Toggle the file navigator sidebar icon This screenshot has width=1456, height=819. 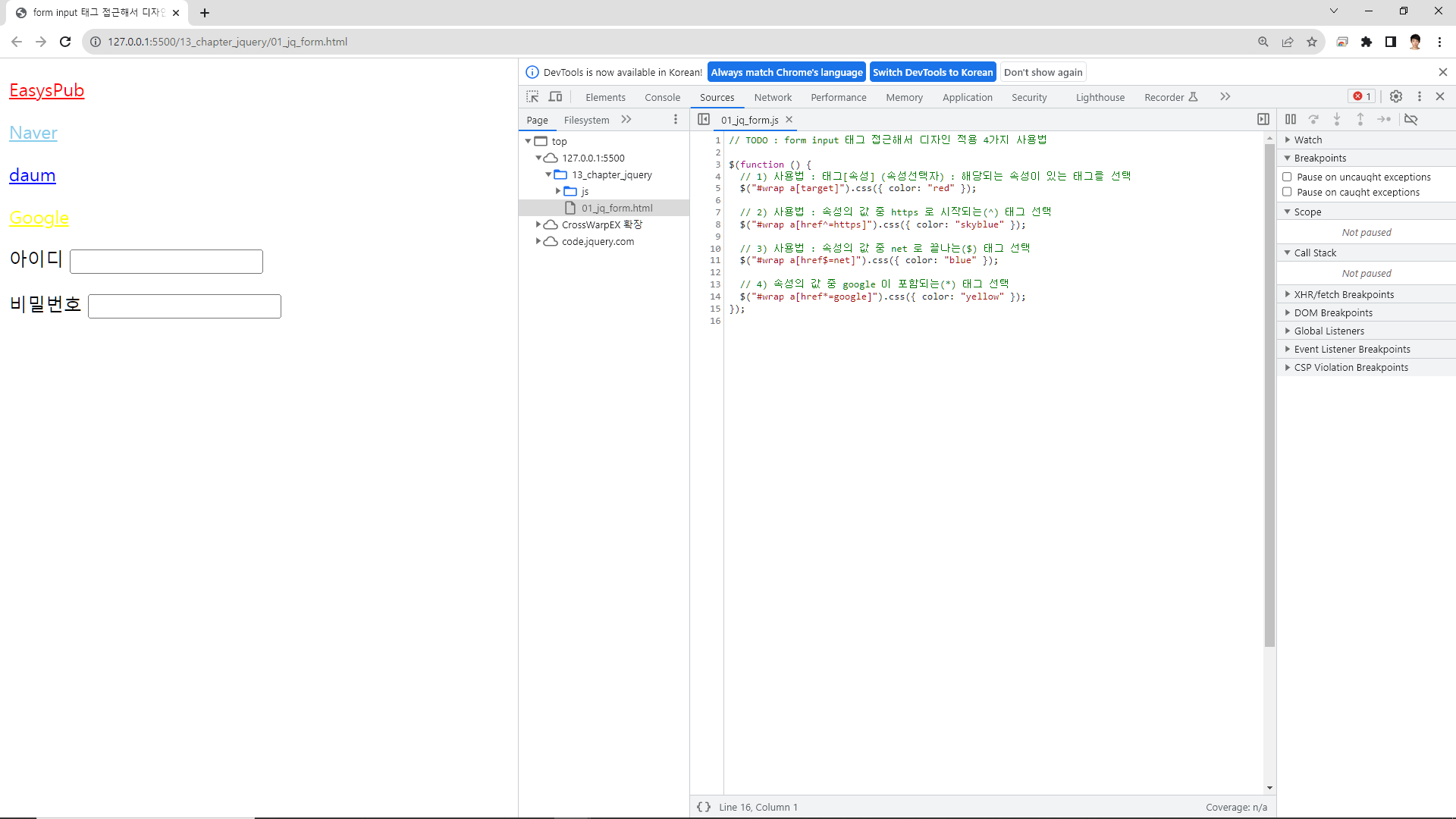704,119
